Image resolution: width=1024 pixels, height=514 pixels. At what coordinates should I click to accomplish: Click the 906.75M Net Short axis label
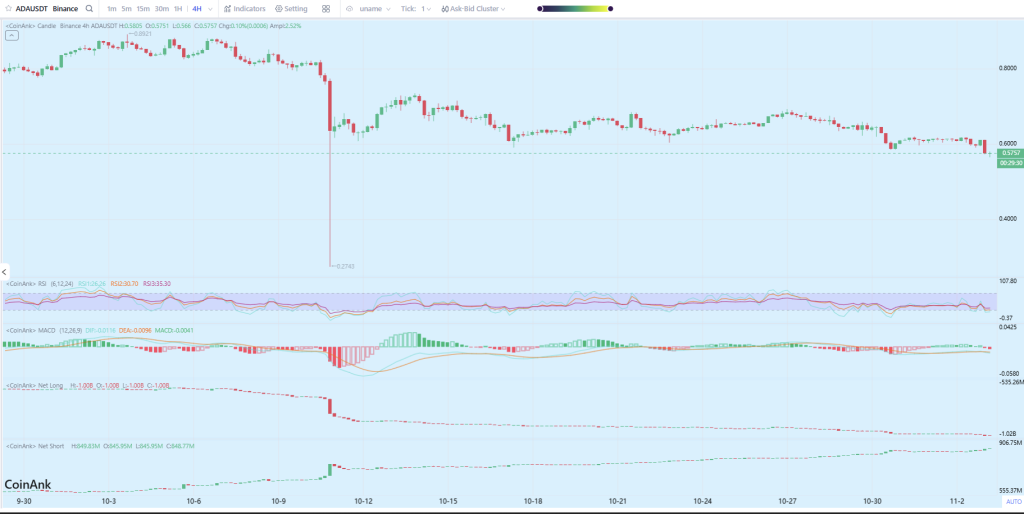pos(1011,442)
